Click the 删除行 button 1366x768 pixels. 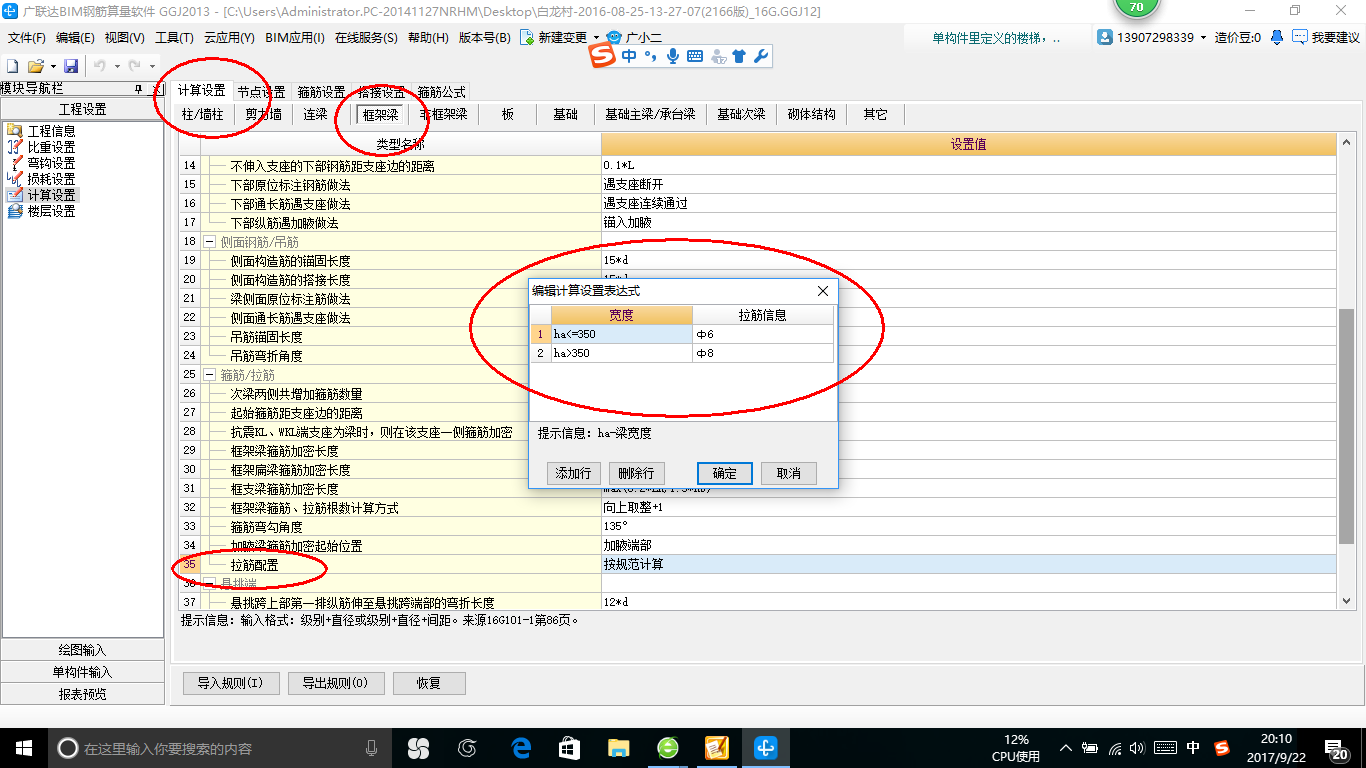pos(636,473)
